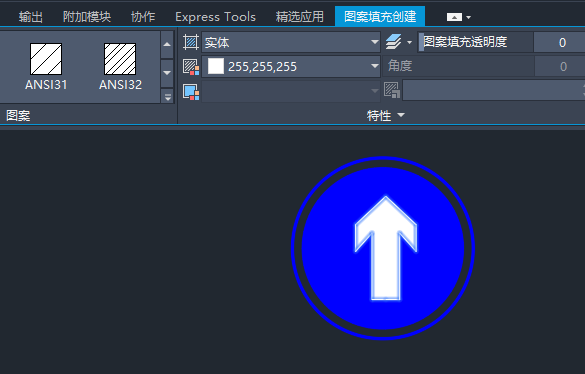Click the background color icon
Screen dimensions: 585x374
(191, 91)
